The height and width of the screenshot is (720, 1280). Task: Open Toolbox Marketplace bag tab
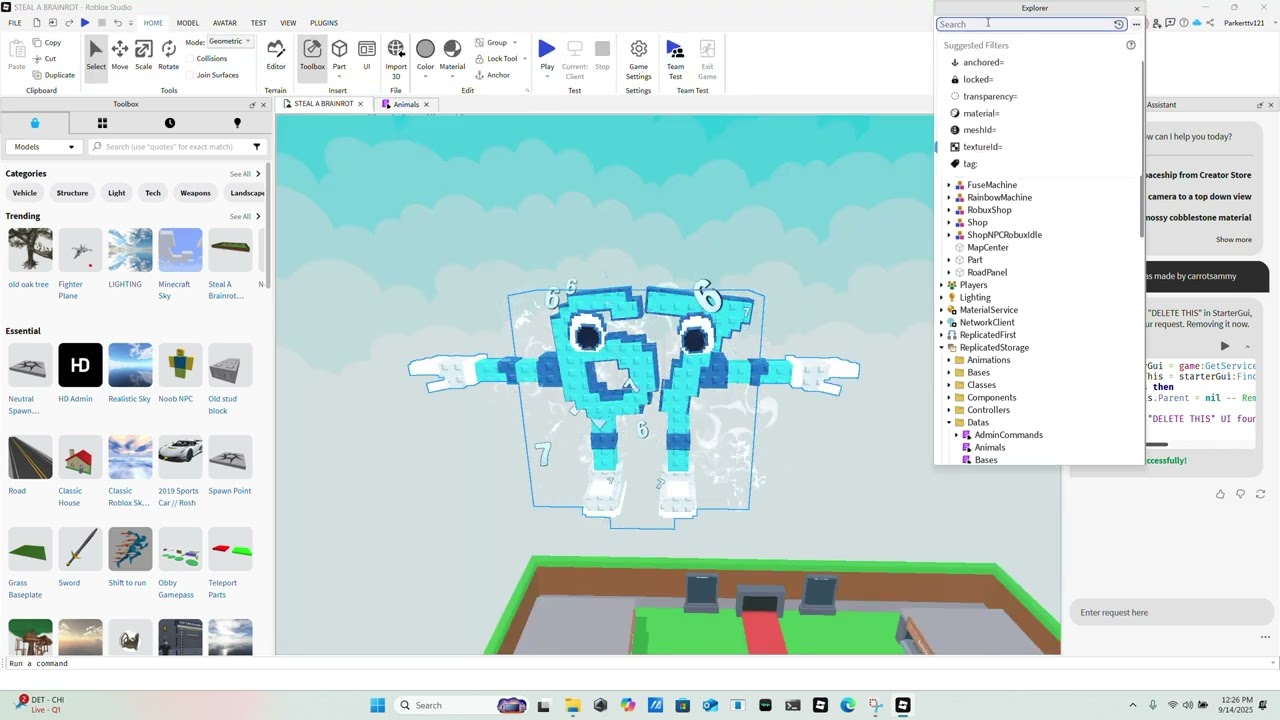point(35,123)
